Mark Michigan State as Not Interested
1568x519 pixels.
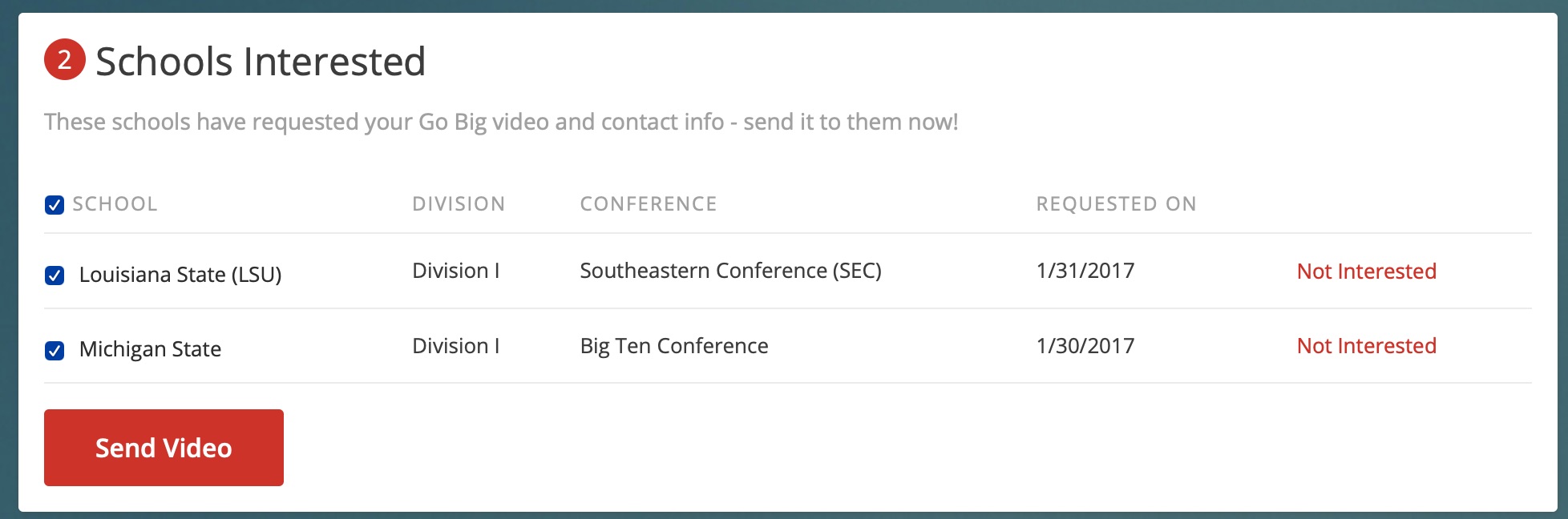pos(1366,346)
